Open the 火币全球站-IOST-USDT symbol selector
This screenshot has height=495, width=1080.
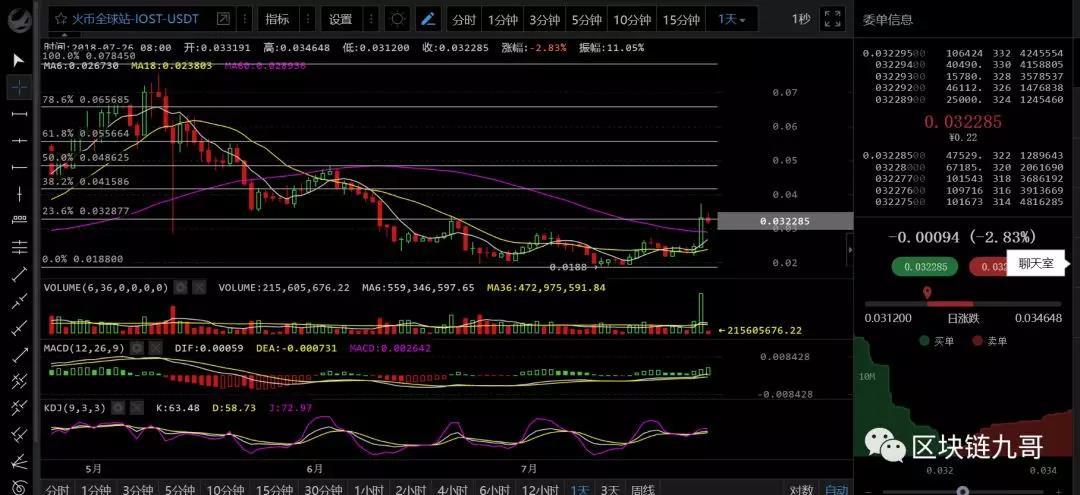coord(136,19)
